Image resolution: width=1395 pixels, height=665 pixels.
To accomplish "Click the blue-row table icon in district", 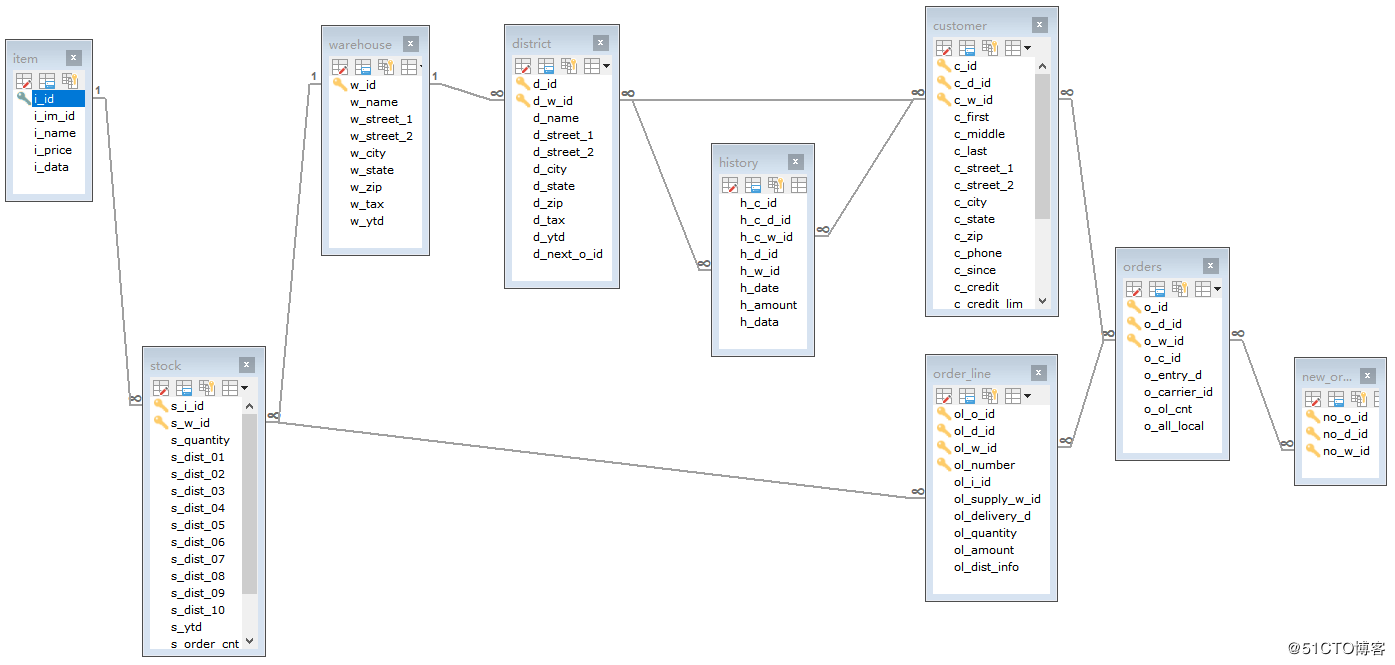I will 546,66.
